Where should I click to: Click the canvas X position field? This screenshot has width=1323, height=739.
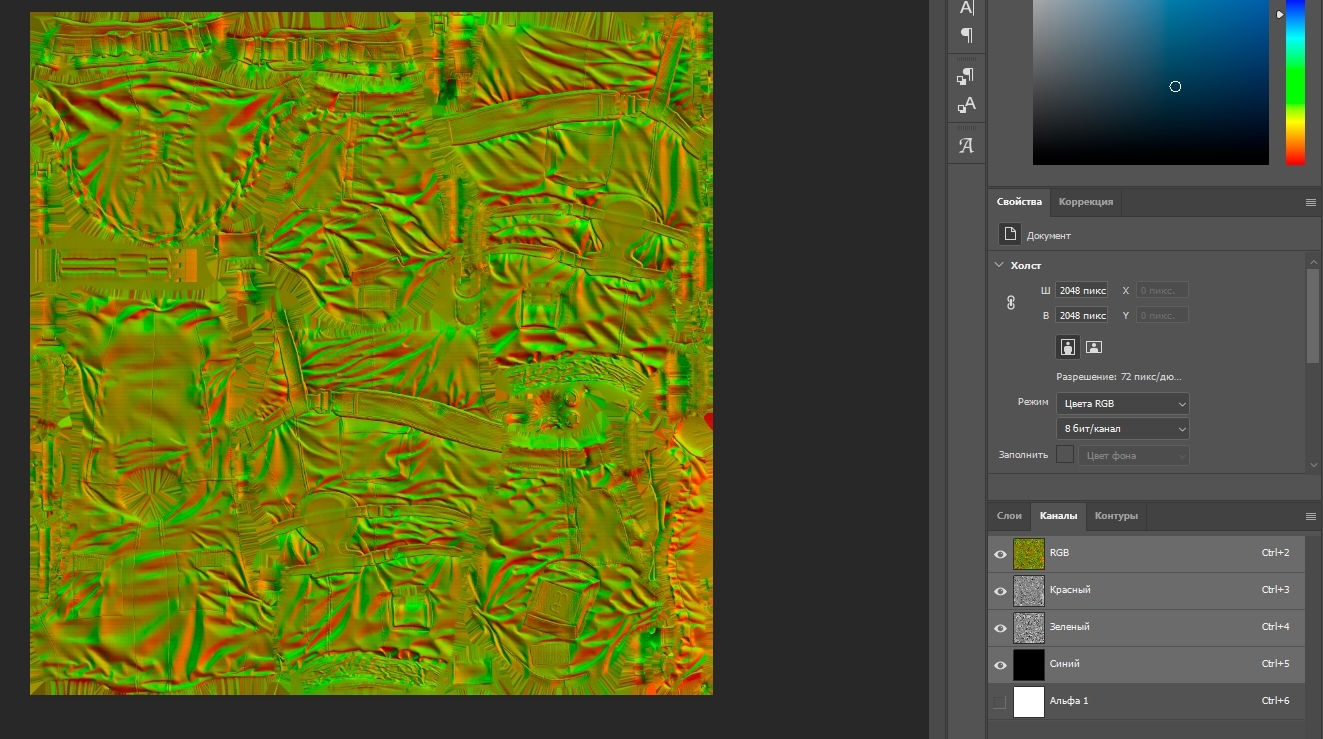click(1162, 290)
